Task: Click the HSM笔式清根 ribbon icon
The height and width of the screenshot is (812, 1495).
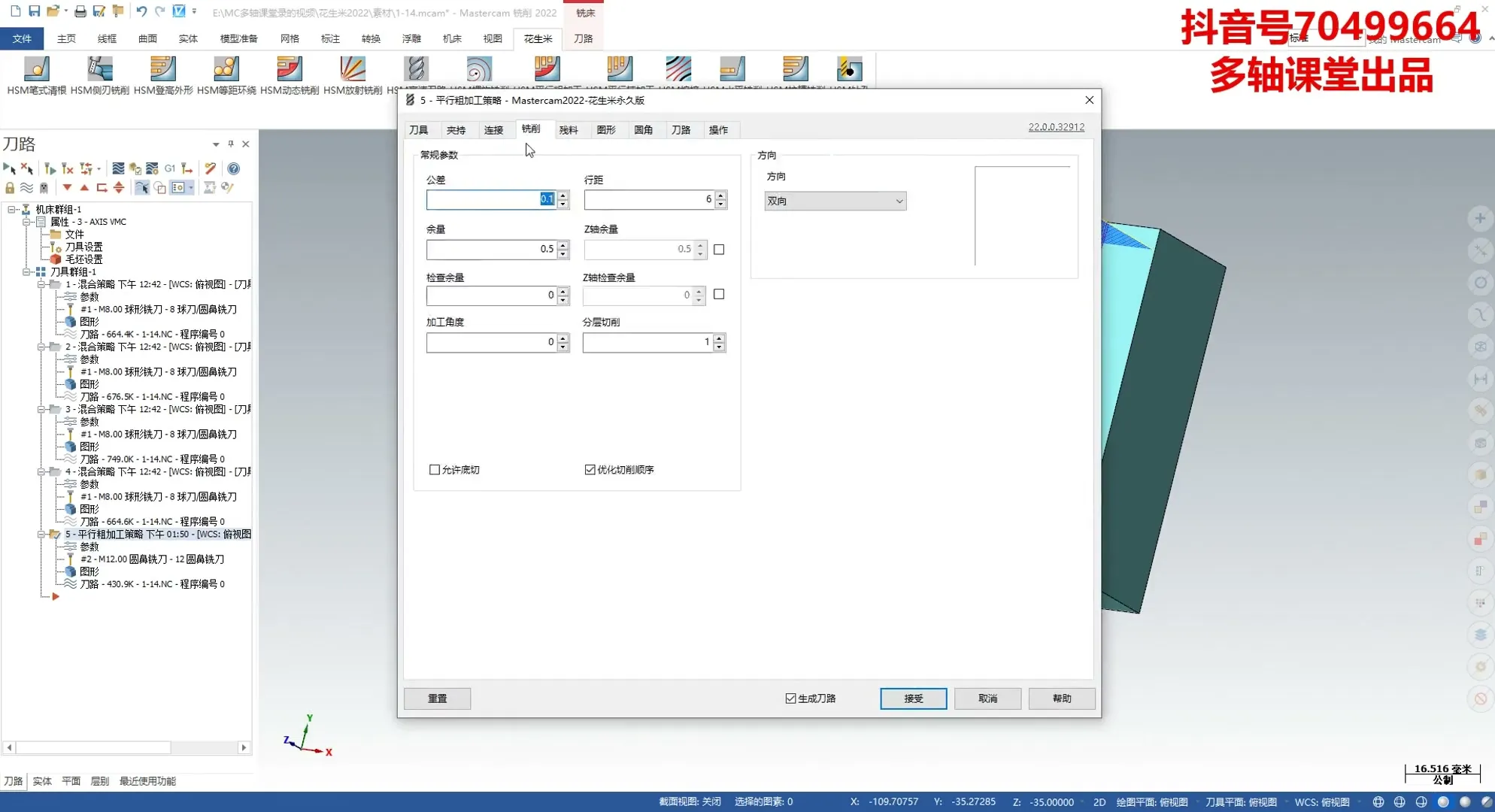Action: pos(36,70)
